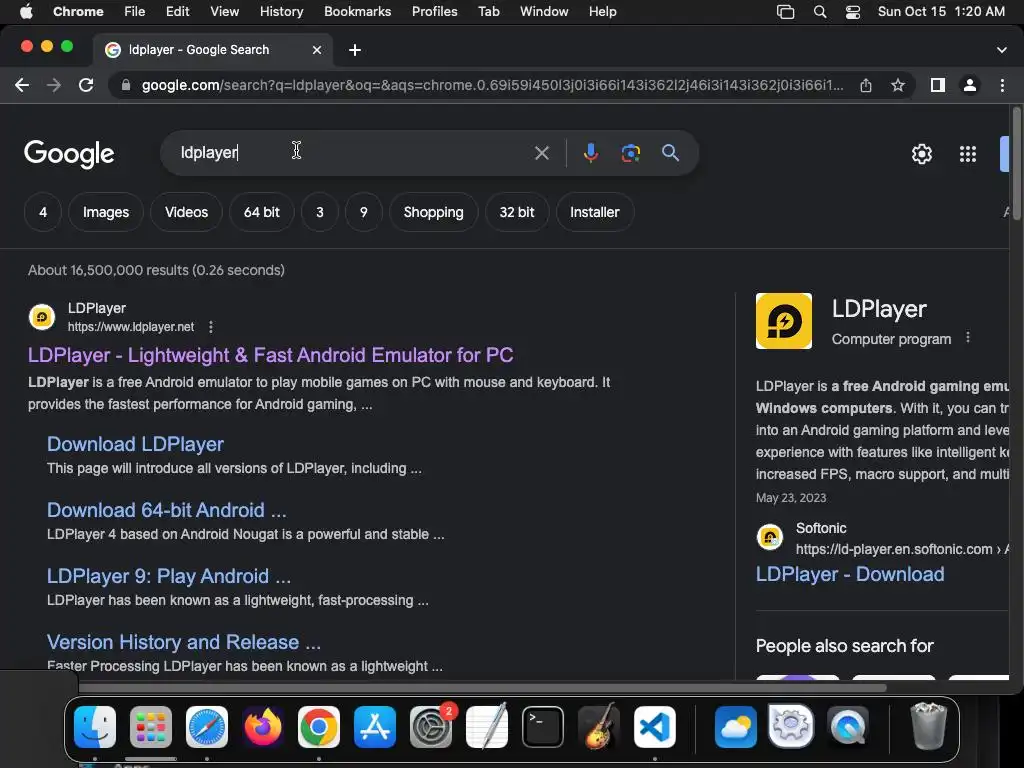Open Download 64-bit Android sitelink
1024x768 pixels.
click(167, 510)
